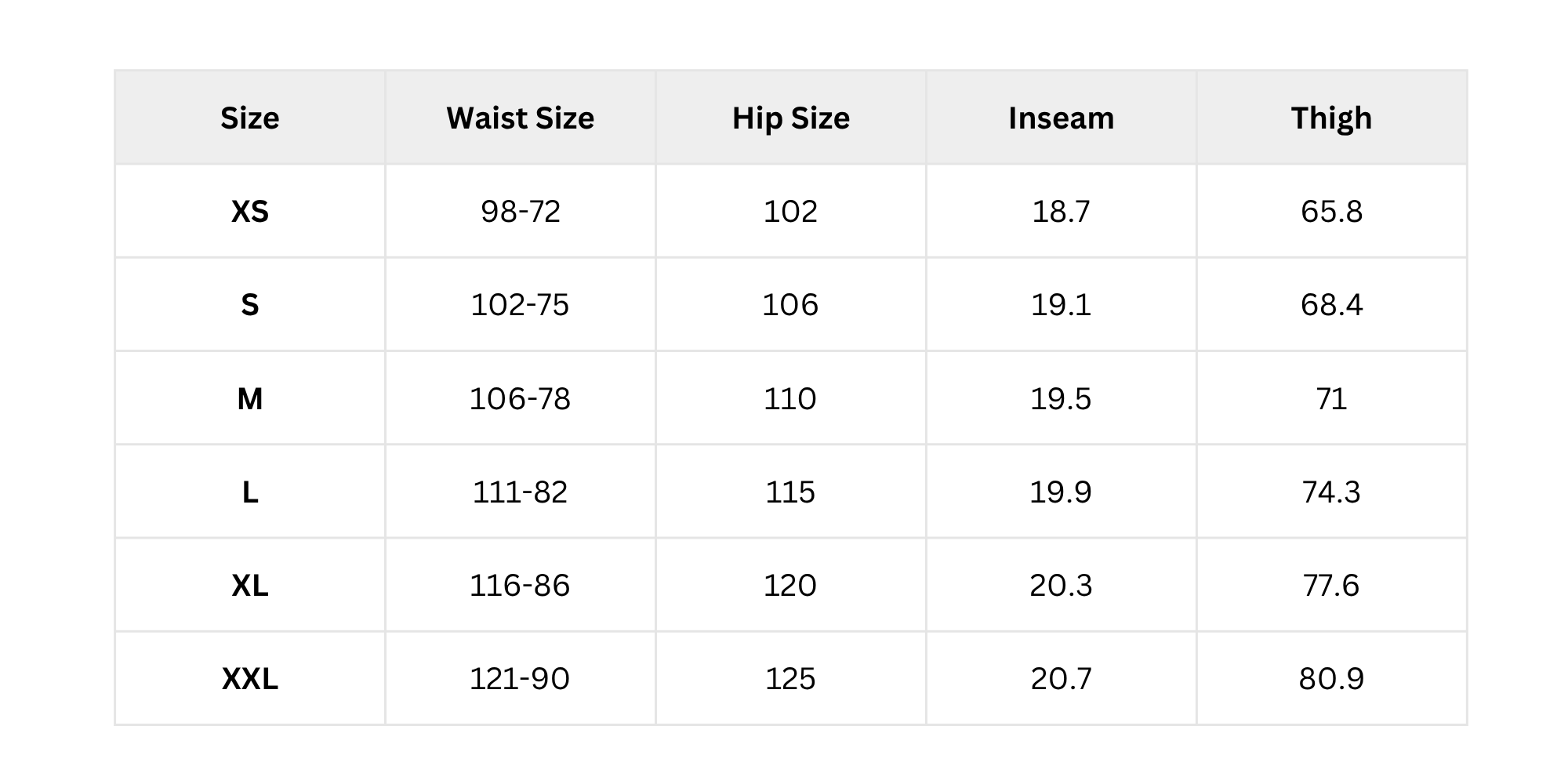Select inseam value 20.3
The image size is (1568, 784).
(x=1061, y=586)
